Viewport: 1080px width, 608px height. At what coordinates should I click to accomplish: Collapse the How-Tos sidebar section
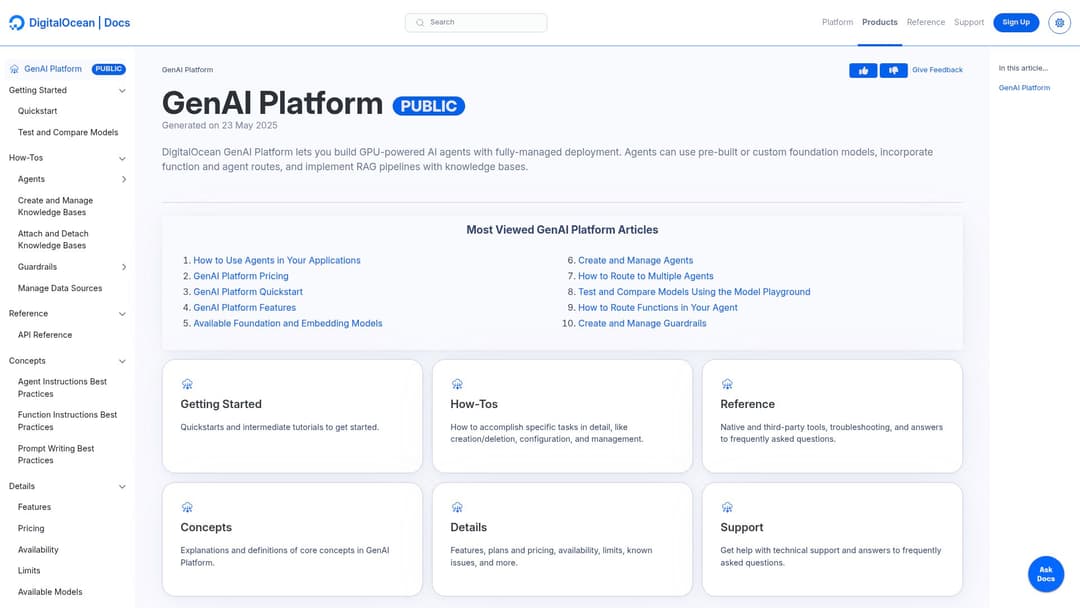tap(122, 158)
